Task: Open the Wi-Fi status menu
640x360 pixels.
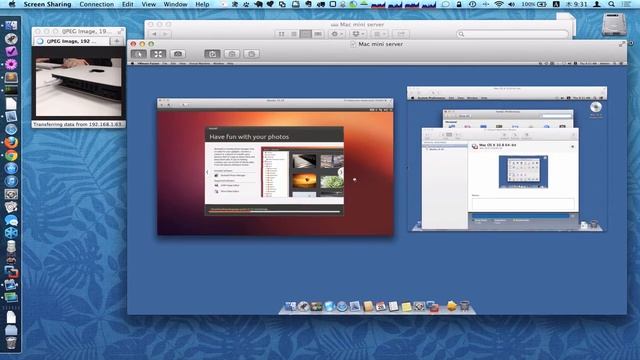Action: point(498,4)
